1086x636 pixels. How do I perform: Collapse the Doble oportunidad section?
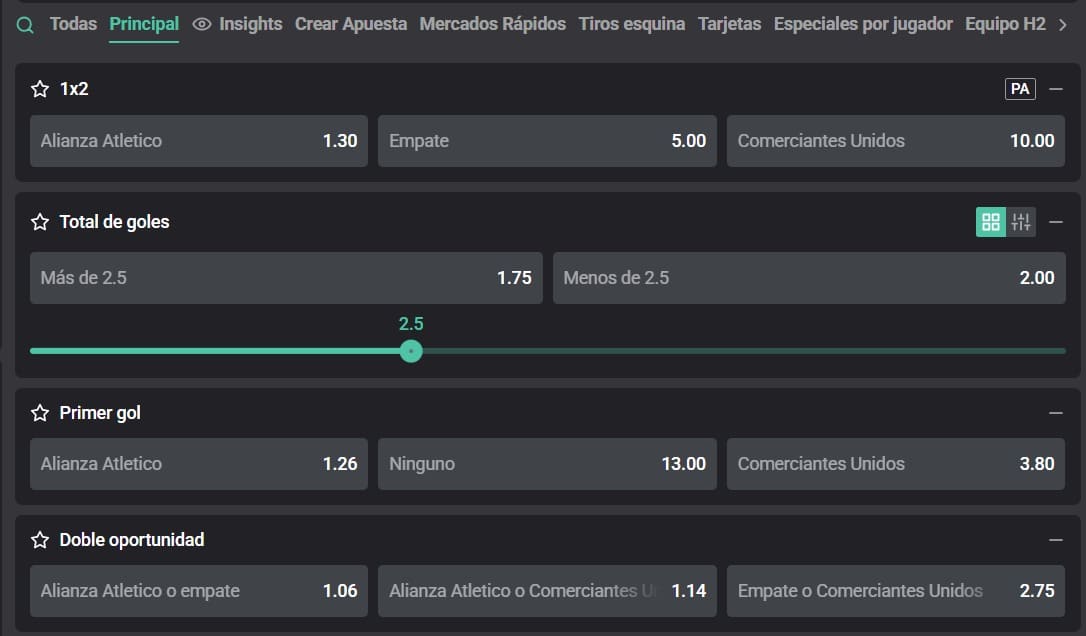point(1056,540)
